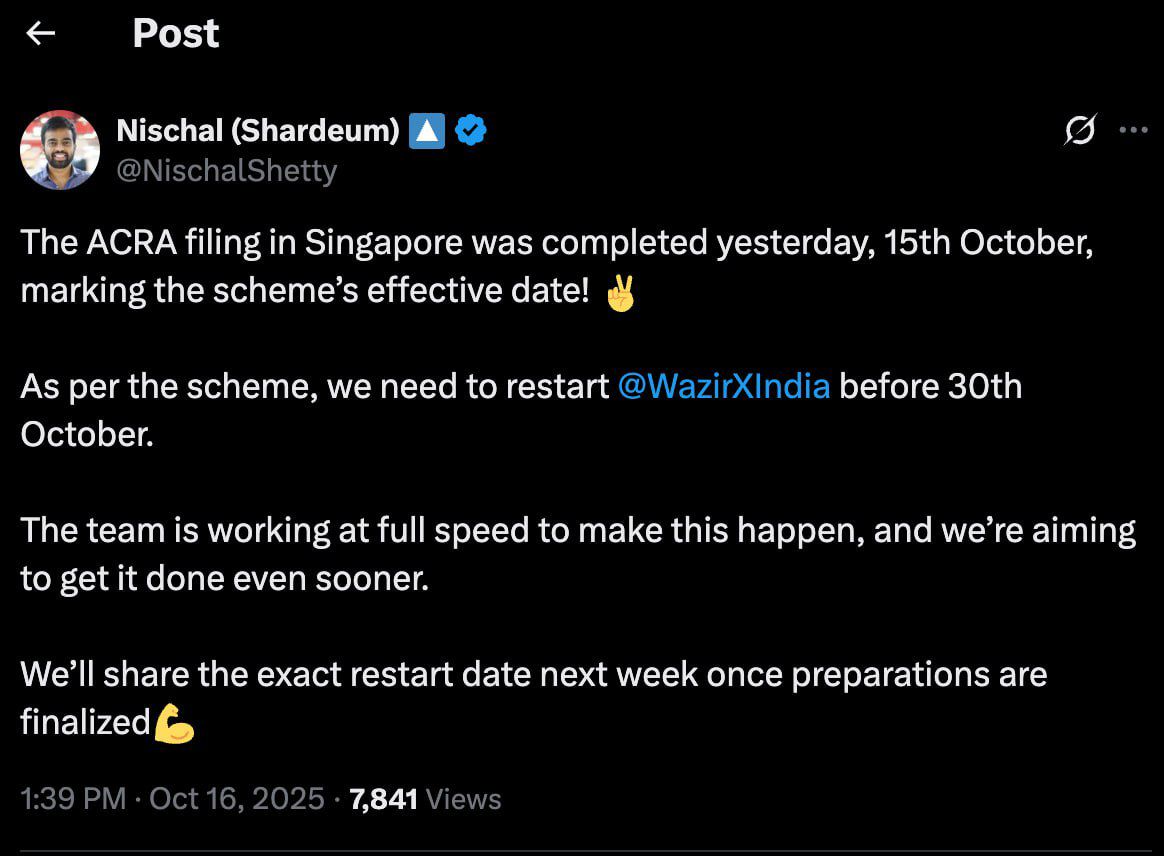Open the three-dot more options menu
Screen dimensions: 1164x856
pos(1133,130)
